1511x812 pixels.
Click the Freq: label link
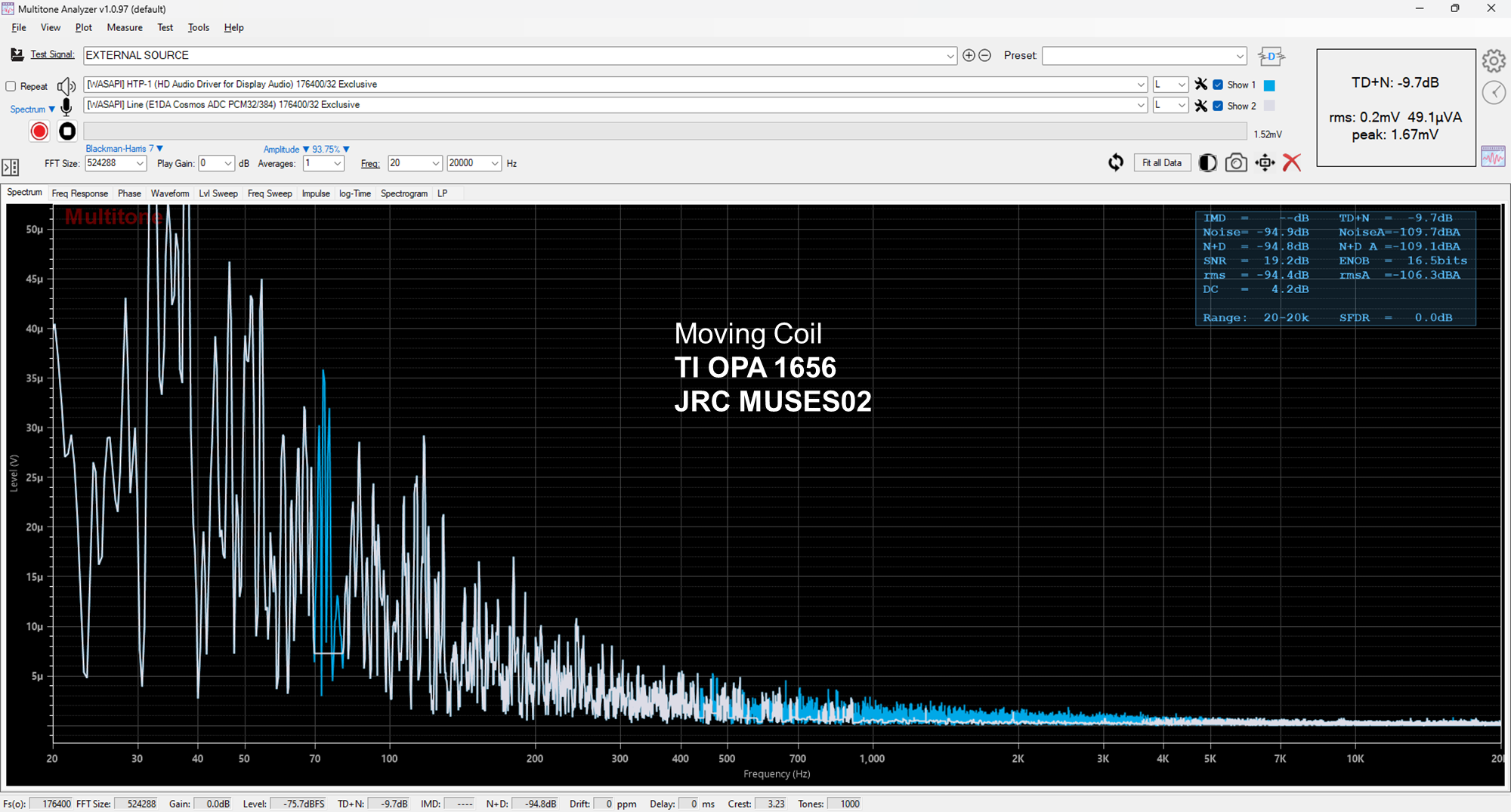pos(370,164)
